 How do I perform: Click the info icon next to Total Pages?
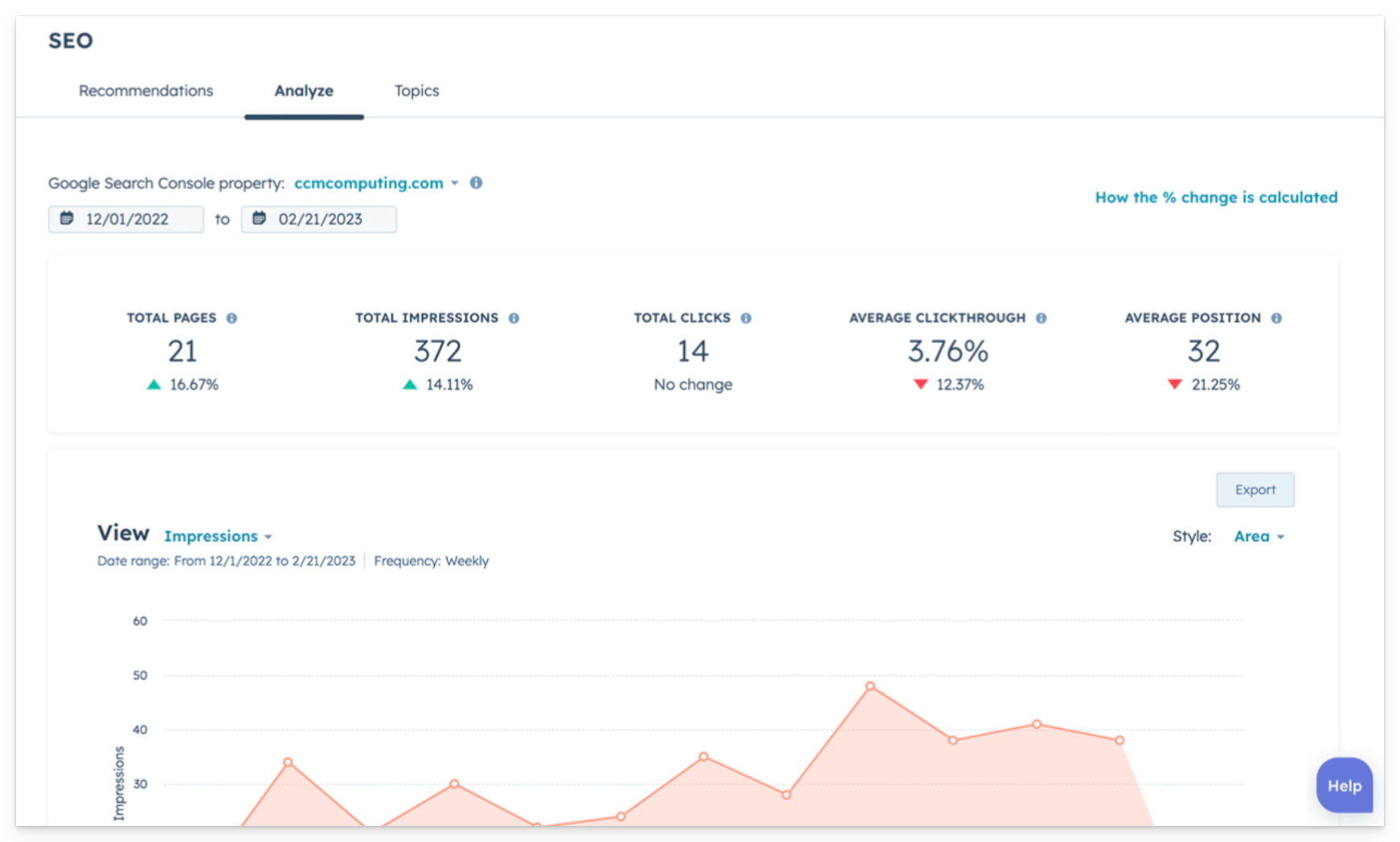232,317
